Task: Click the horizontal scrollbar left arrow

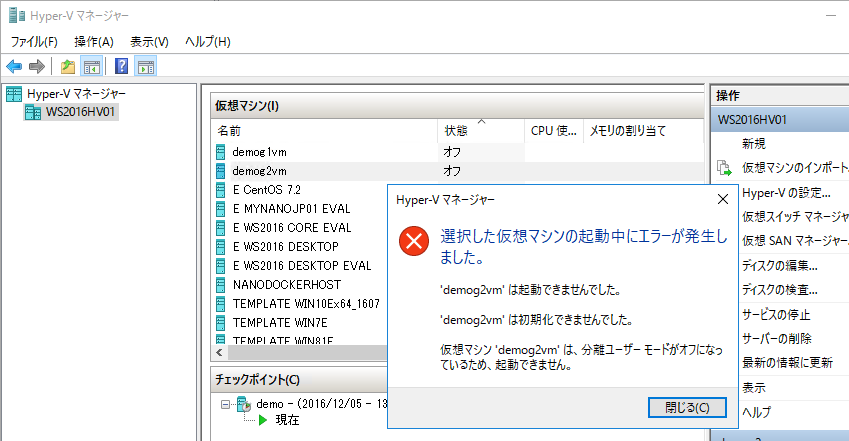Action: (x=219, y=353)
